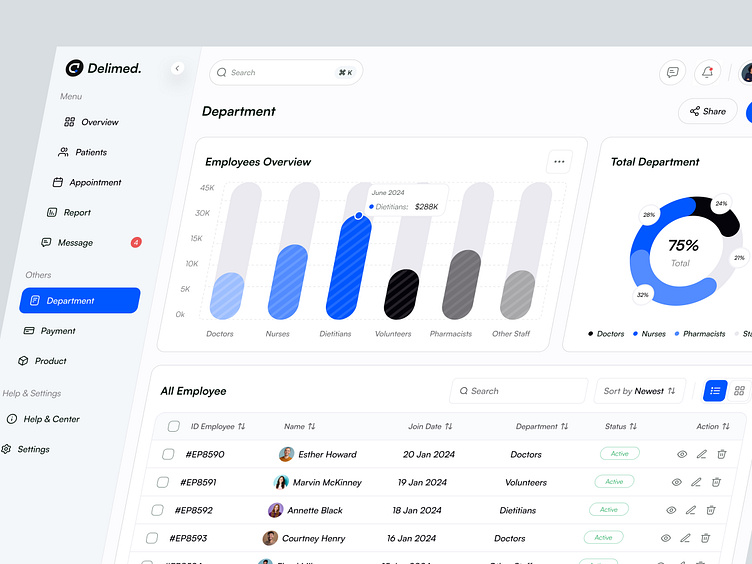Sort by Department column
The width and height of the screenshot is (752, 564).
point(542,426)
